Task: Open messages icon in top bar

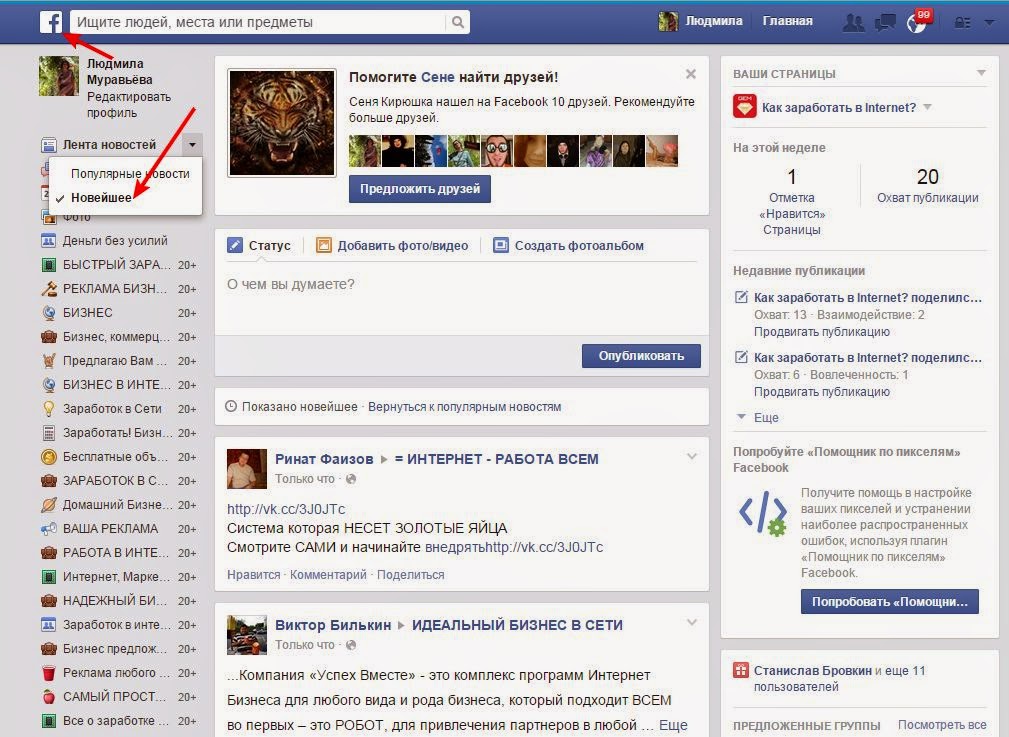Action: point(885,23)
